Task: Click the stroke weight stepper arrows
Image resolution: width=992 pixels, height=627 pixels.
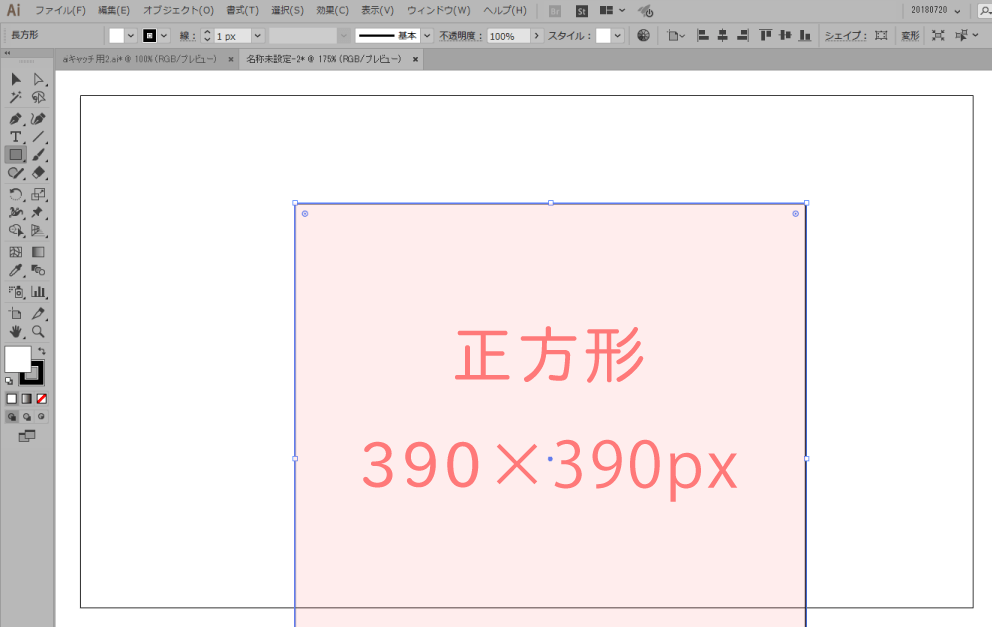Action: pyautogui.click(x=207, y=36)
